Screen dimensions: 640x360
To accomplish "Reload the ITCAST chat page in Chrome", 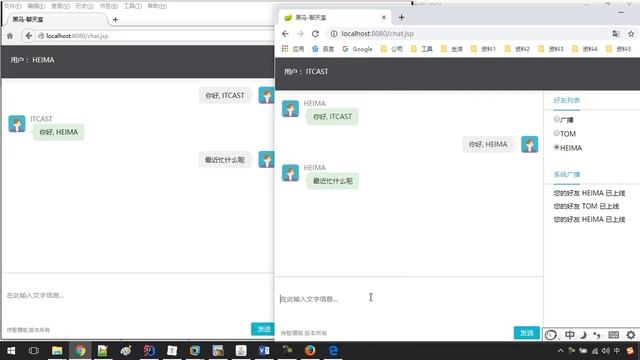I will 315,33.
